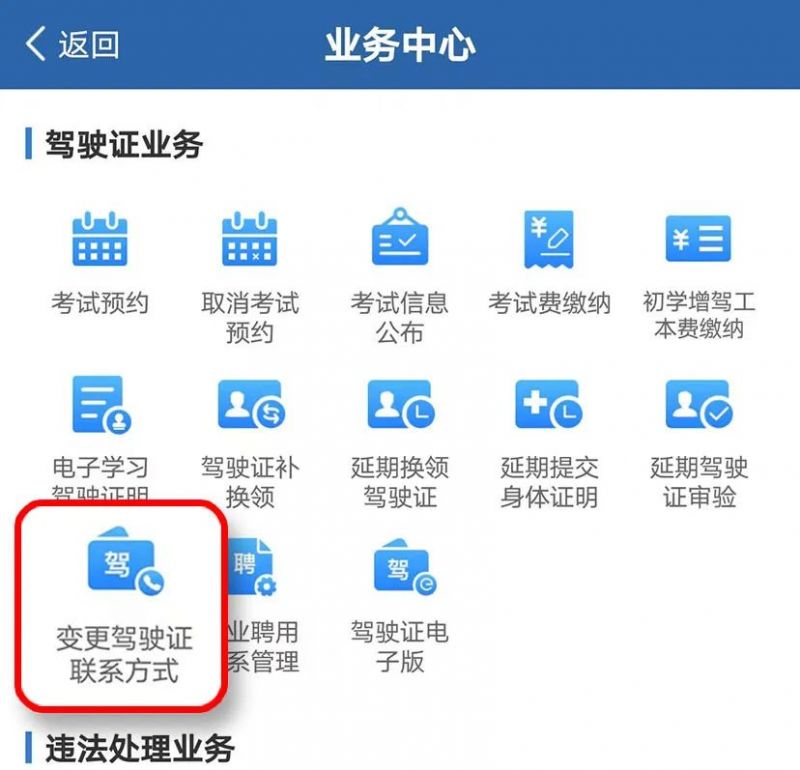
Task: Open the 驾驶证补换领 icon
Action: pyautogui.click(x=252, y=404)
